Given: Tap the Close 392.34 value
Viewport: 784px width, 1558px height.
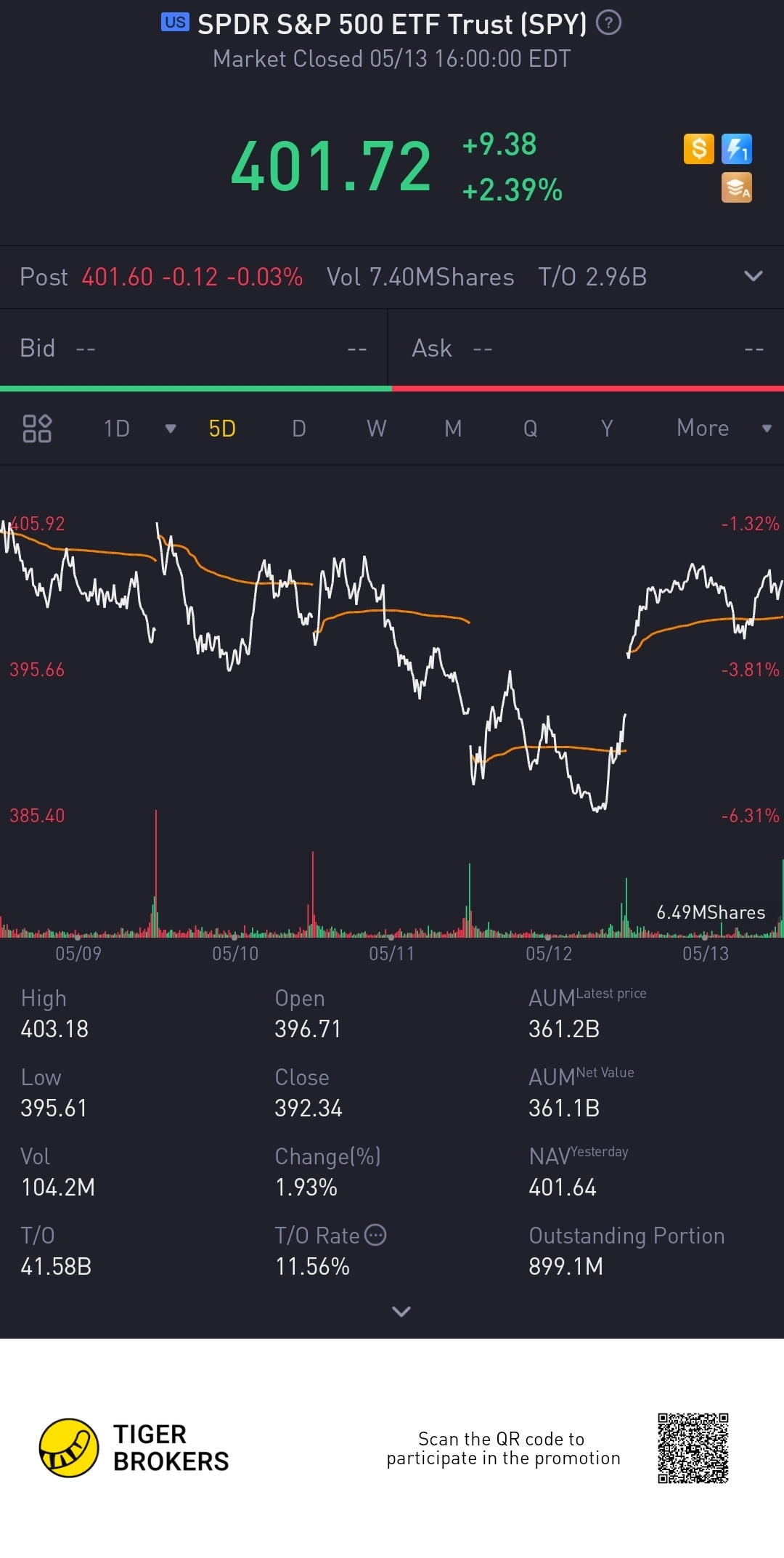Looking at the screenshot, I should click(309, 1108).
